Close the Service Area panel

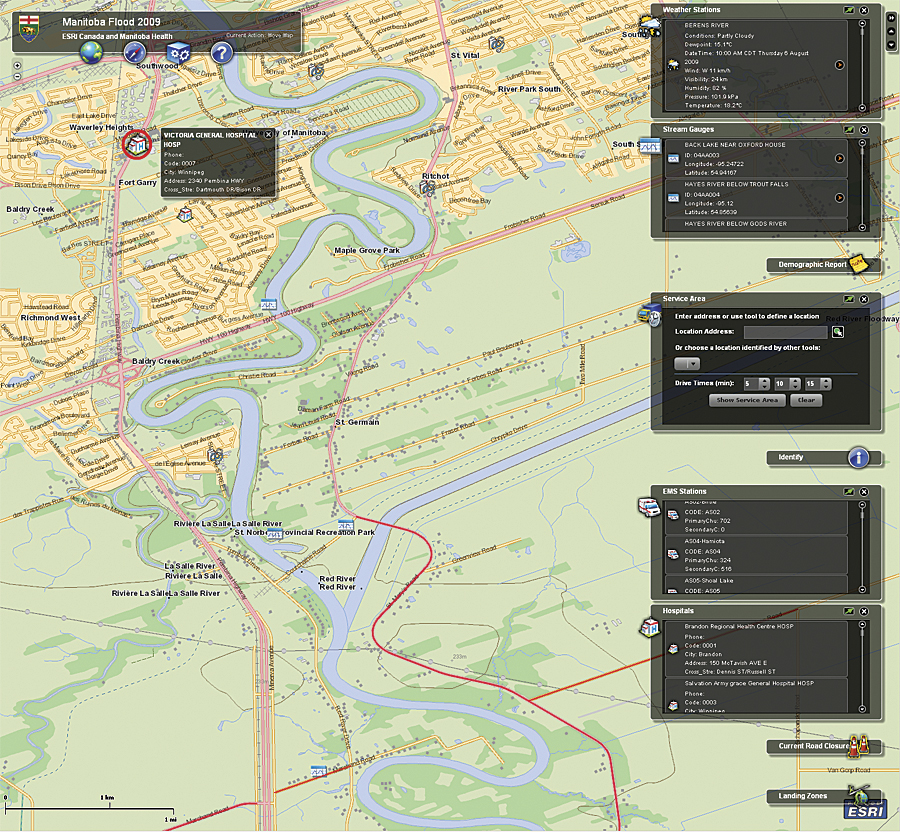pyautogui.click(x=864, y=300)
